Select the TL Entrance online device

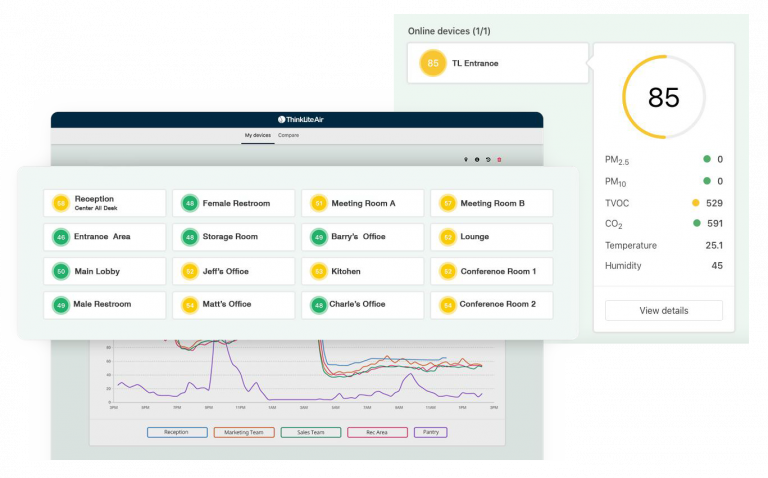pyautogui.click(x=498, y=64)
